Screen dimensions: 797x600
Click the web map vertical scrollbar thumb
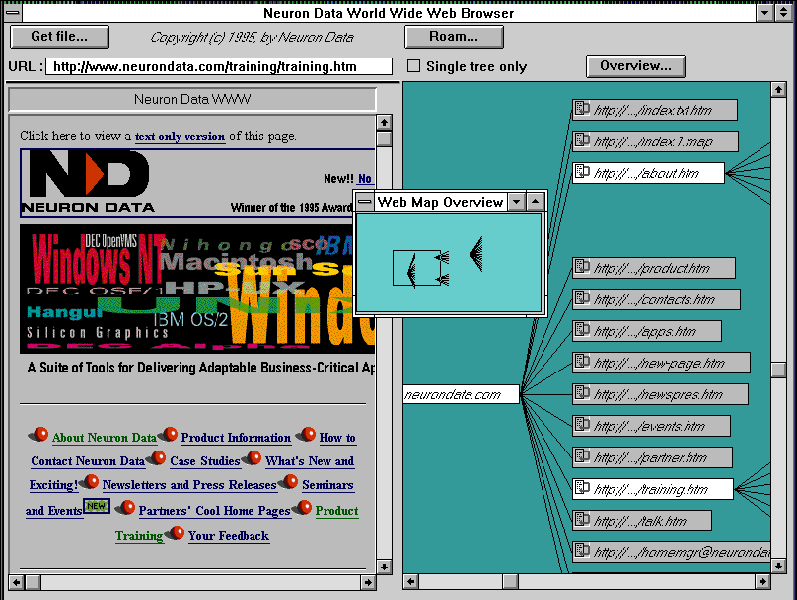[x=778, y=370]
